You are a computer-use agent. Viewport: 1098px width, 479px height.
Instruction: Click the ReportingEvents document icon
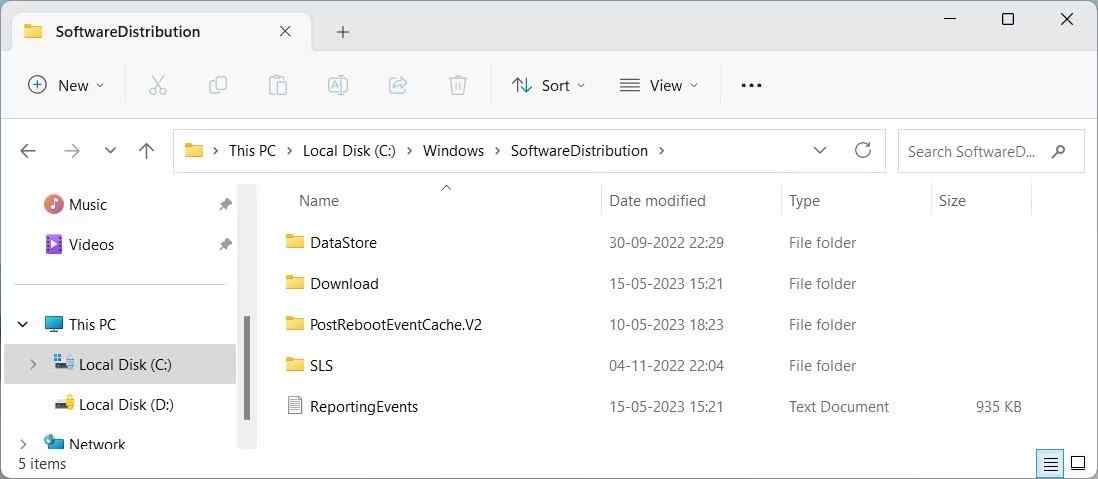(295, 405)
